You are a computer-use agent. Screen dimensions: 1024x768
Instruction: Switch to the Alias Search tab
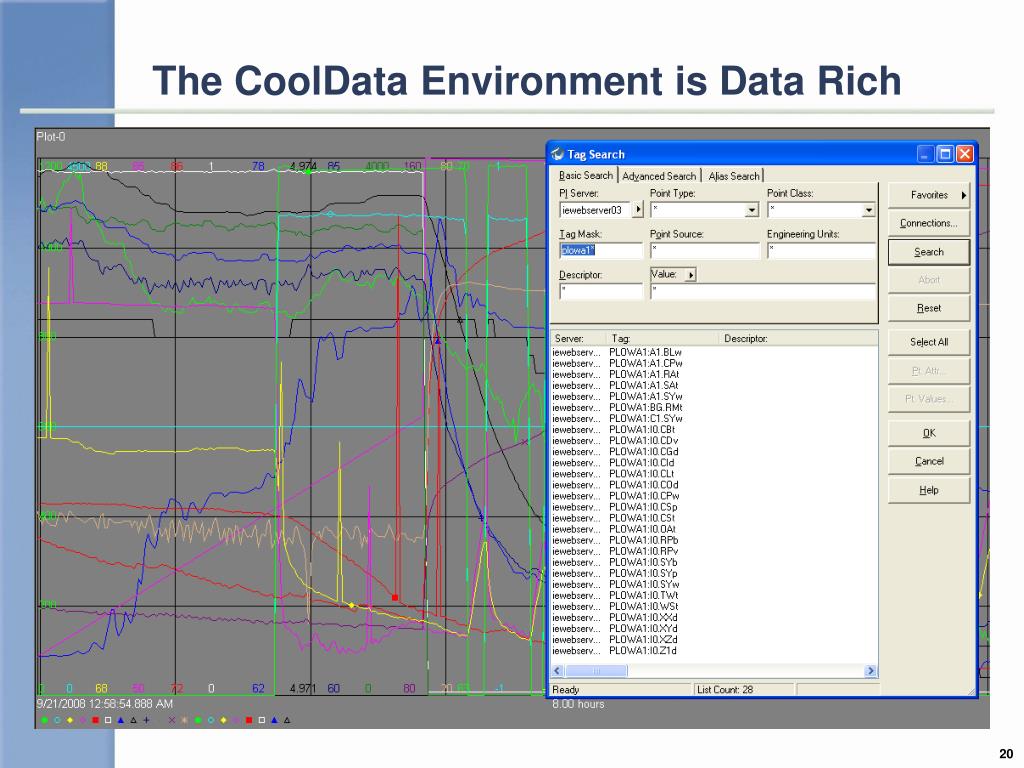click(734, 176)
